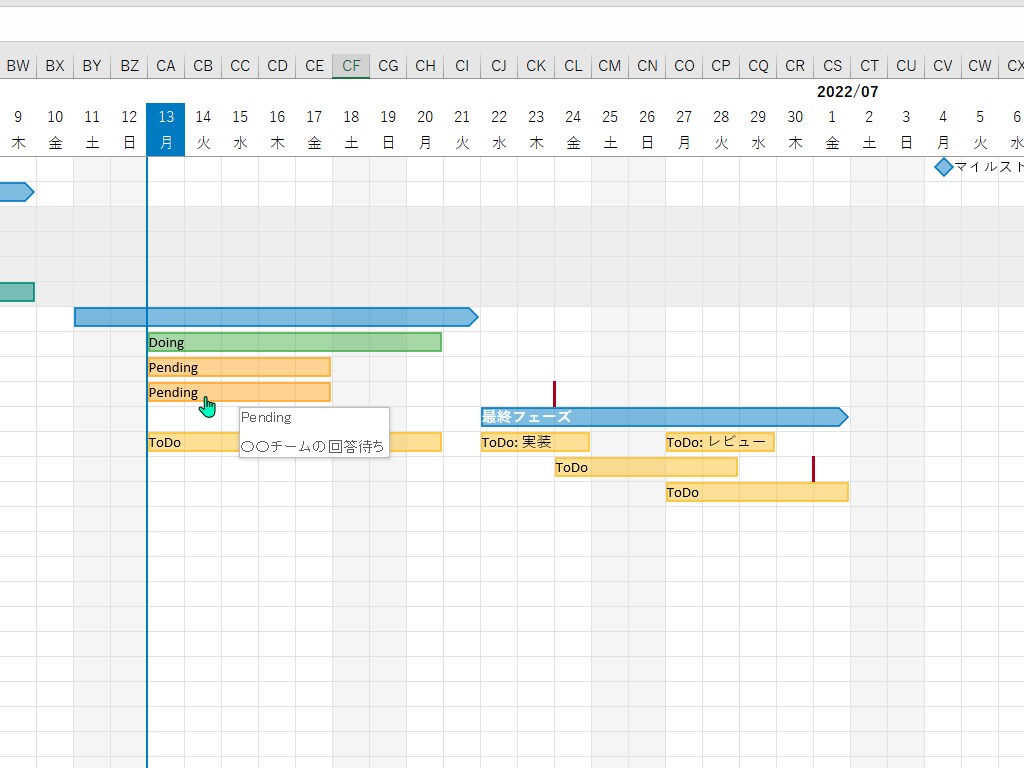Click the date cell 27
This screenshot has width=1024, height=768.
684,117
